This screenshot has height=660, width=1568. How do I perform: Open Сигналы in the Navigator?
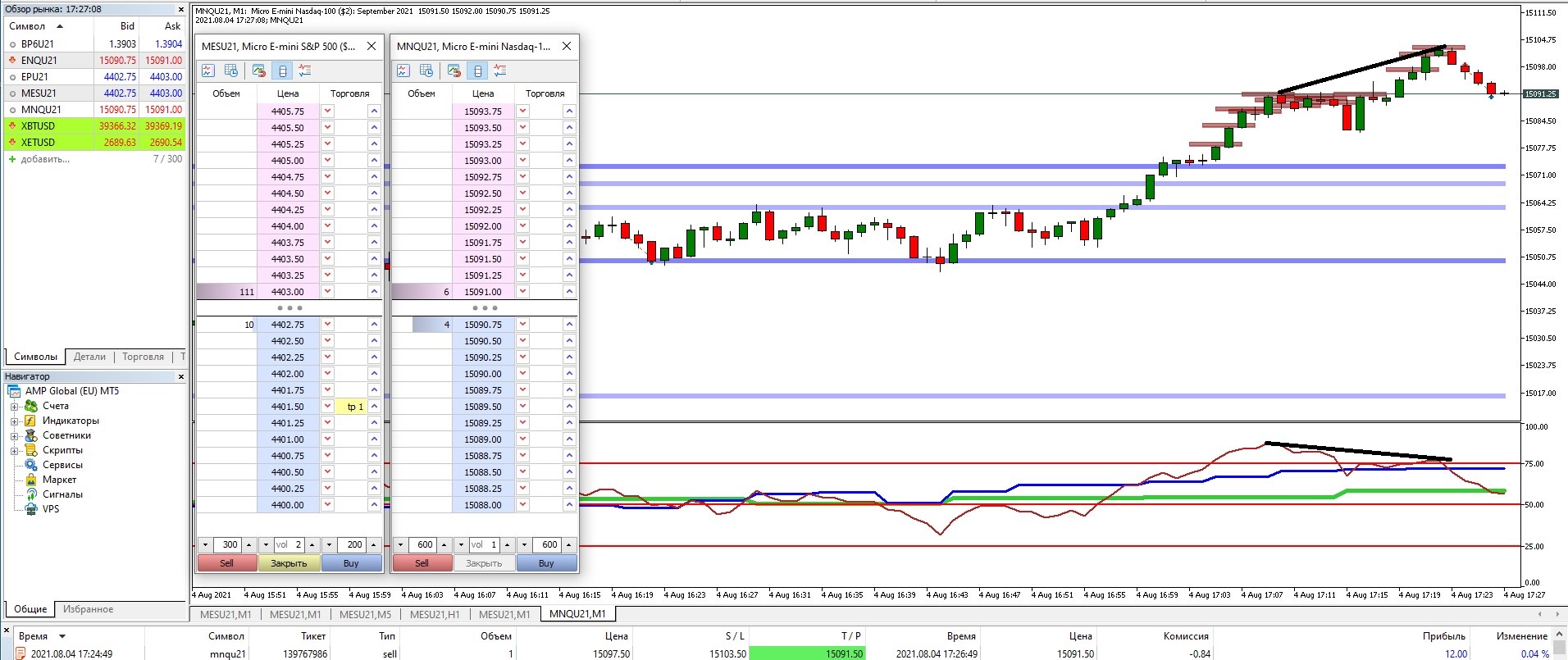[x=62, y=494]
